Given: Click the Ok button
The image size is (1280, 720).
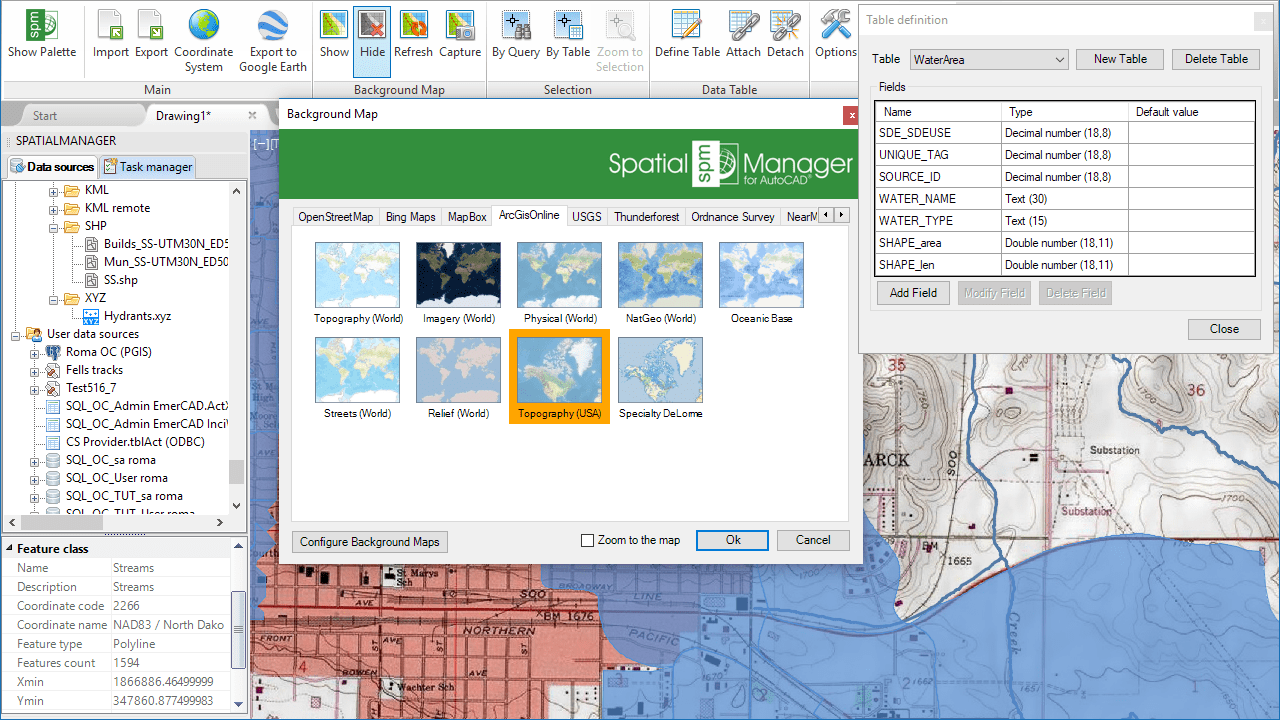Looking at the screenshot, I should (x=733, y=540).
